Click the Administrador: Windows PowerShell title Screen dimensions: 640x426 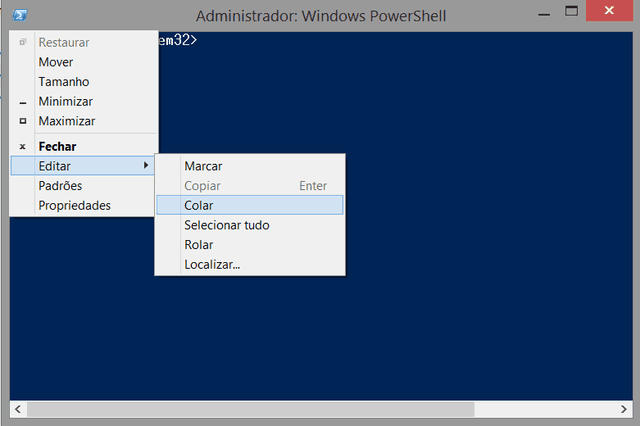pyautogui.click(x=321, y=16)
